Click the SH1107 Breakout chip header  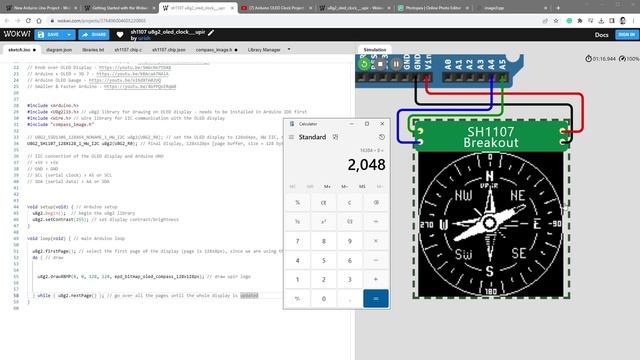coord(491,137)
